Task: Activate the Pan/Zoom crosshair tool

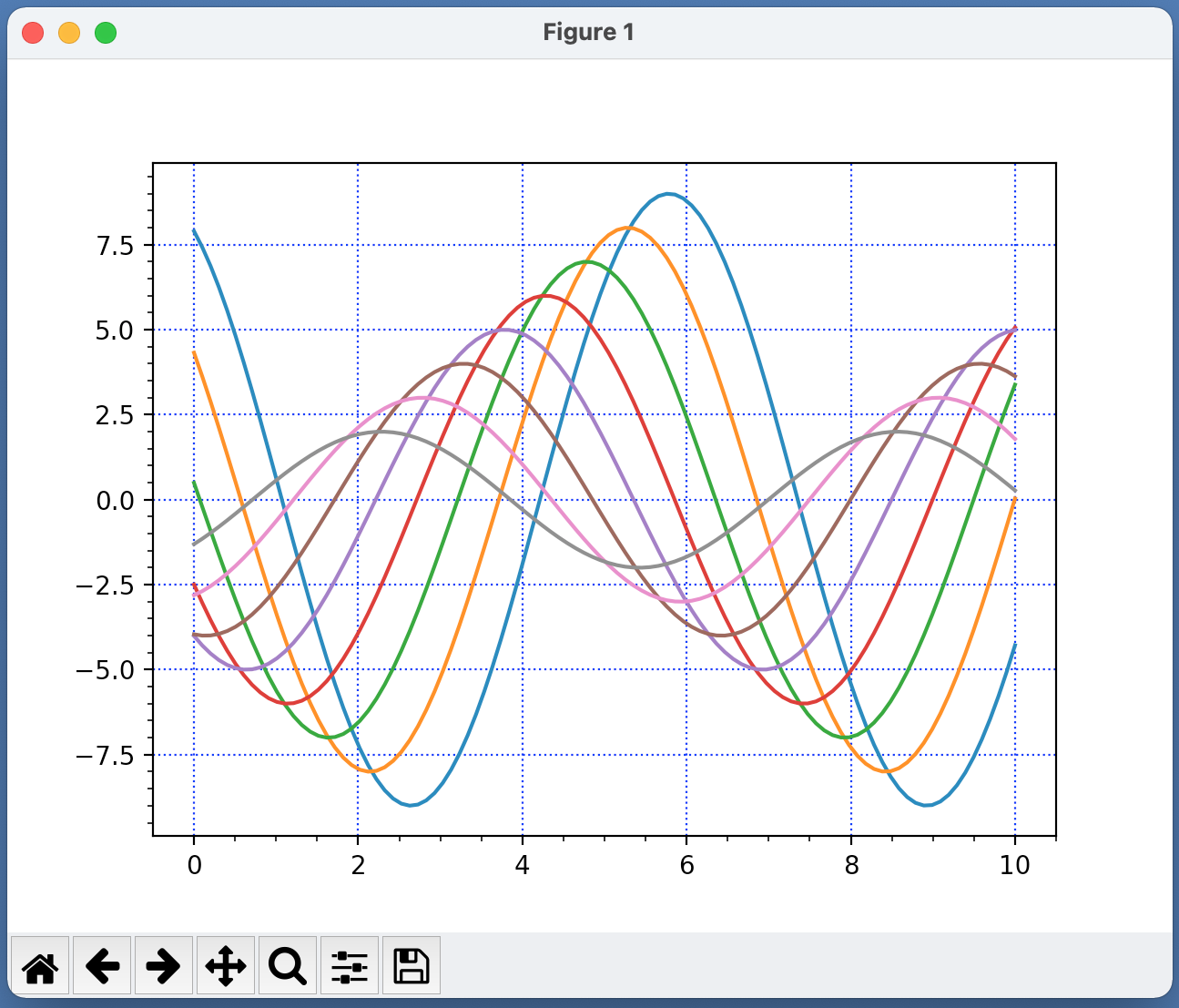Action: point(226,966)
